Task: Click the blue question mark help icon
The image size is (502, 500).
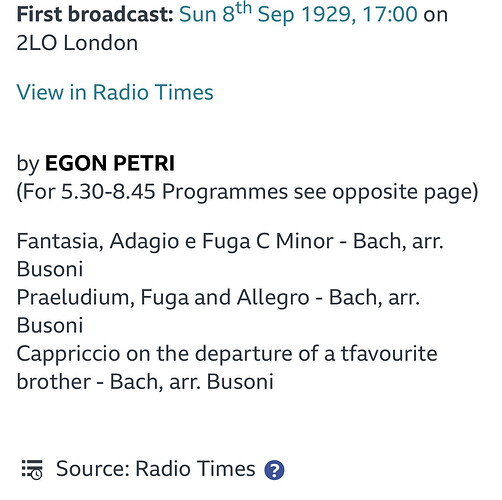Action: 274,470
